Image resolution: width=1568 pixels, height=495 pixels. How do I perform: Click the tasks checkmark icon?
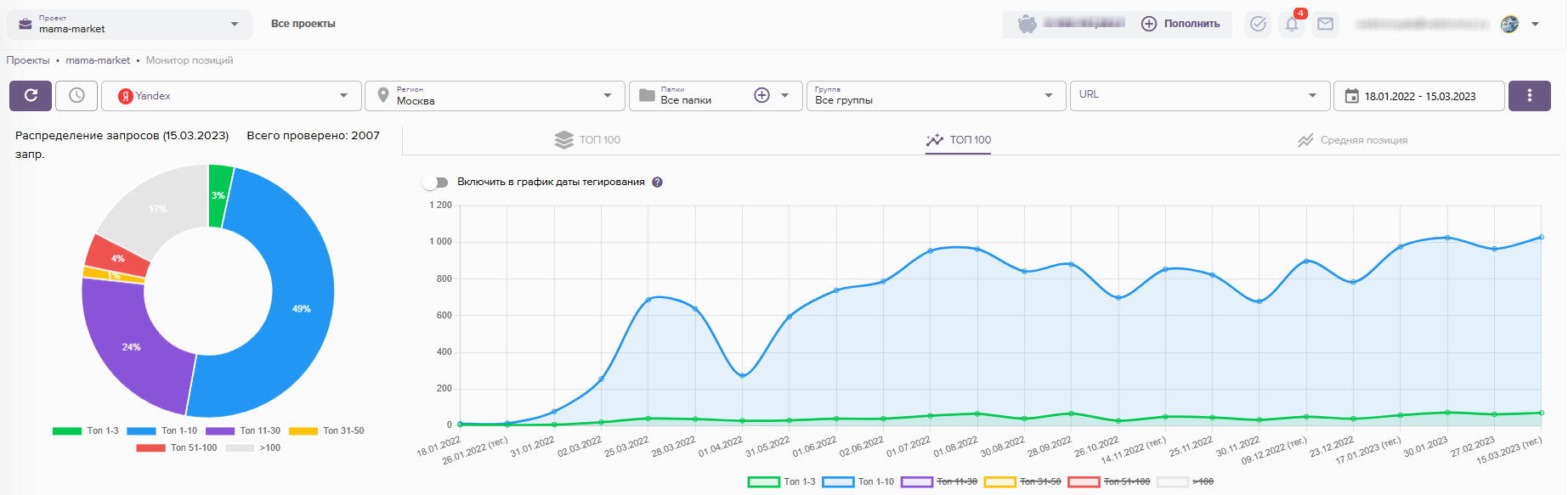pos(1258,25)
